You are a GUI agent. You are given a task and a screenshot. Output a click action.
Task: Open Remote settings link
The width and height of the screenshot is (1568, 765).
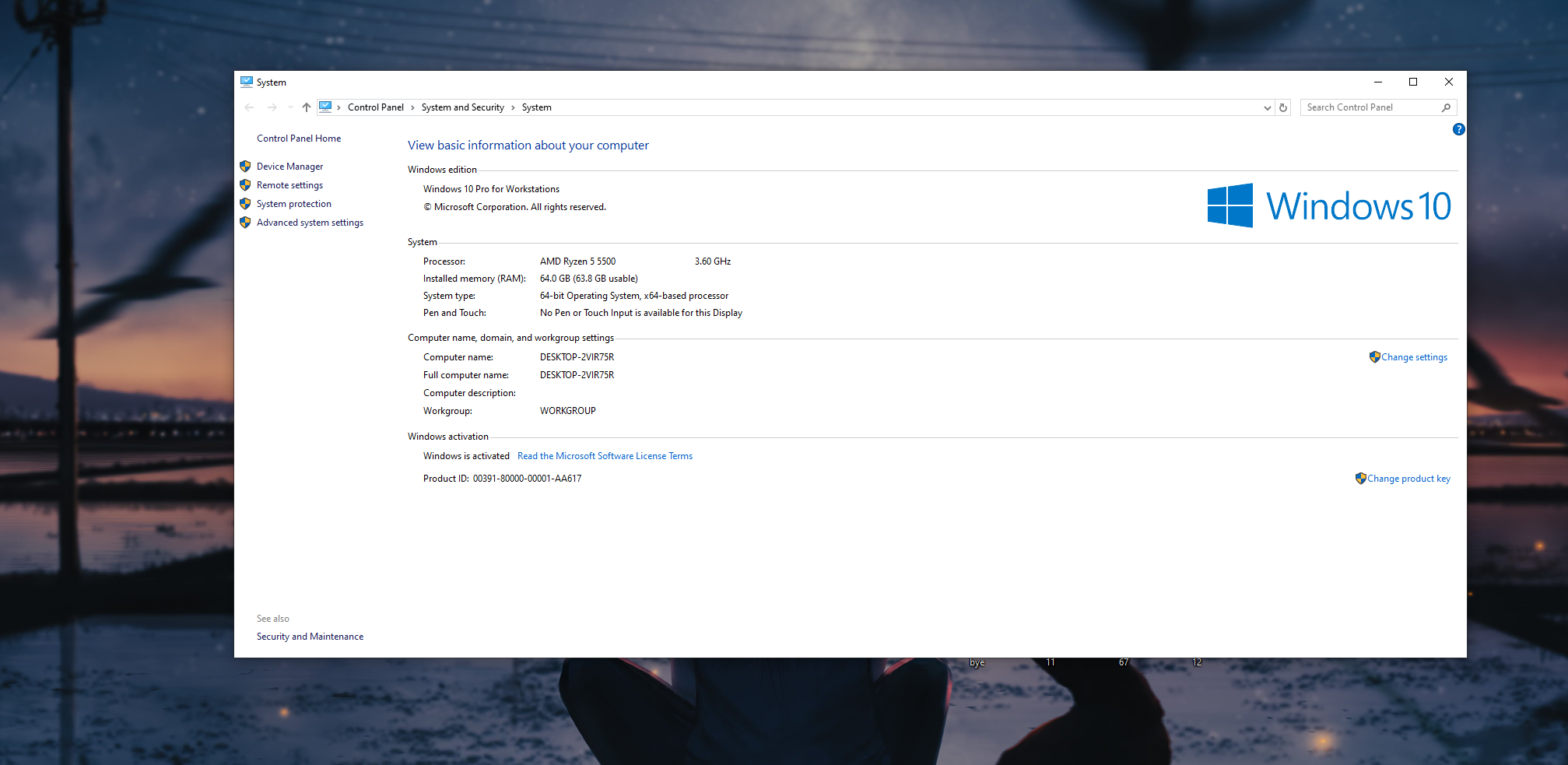pyautogui.click(x=289, y=185)
